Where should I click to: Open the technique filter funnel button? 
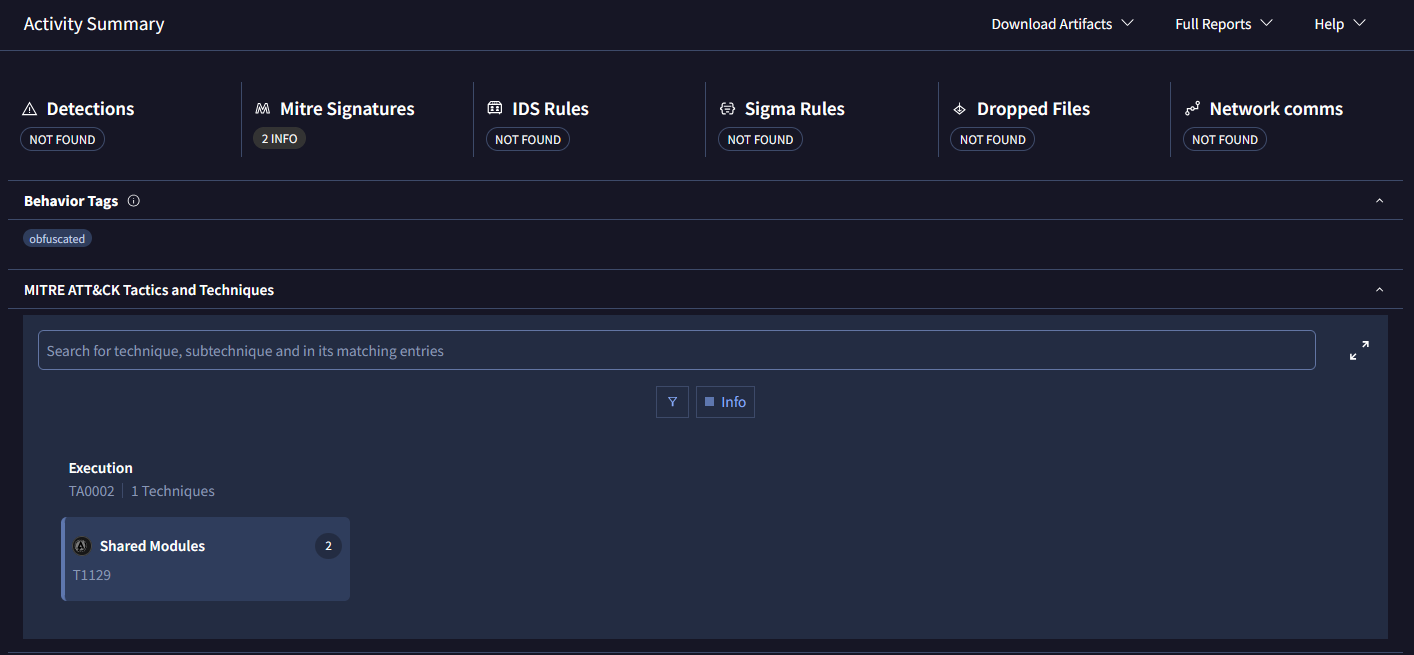pyautogui.click(x=672, y=402)
